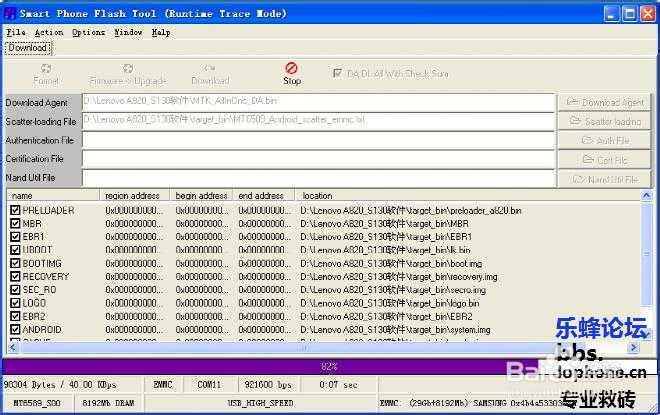Uncheck the ANDROID partition checkbox
The width and height of the screenshot is (660, 415).
[15, 330]
